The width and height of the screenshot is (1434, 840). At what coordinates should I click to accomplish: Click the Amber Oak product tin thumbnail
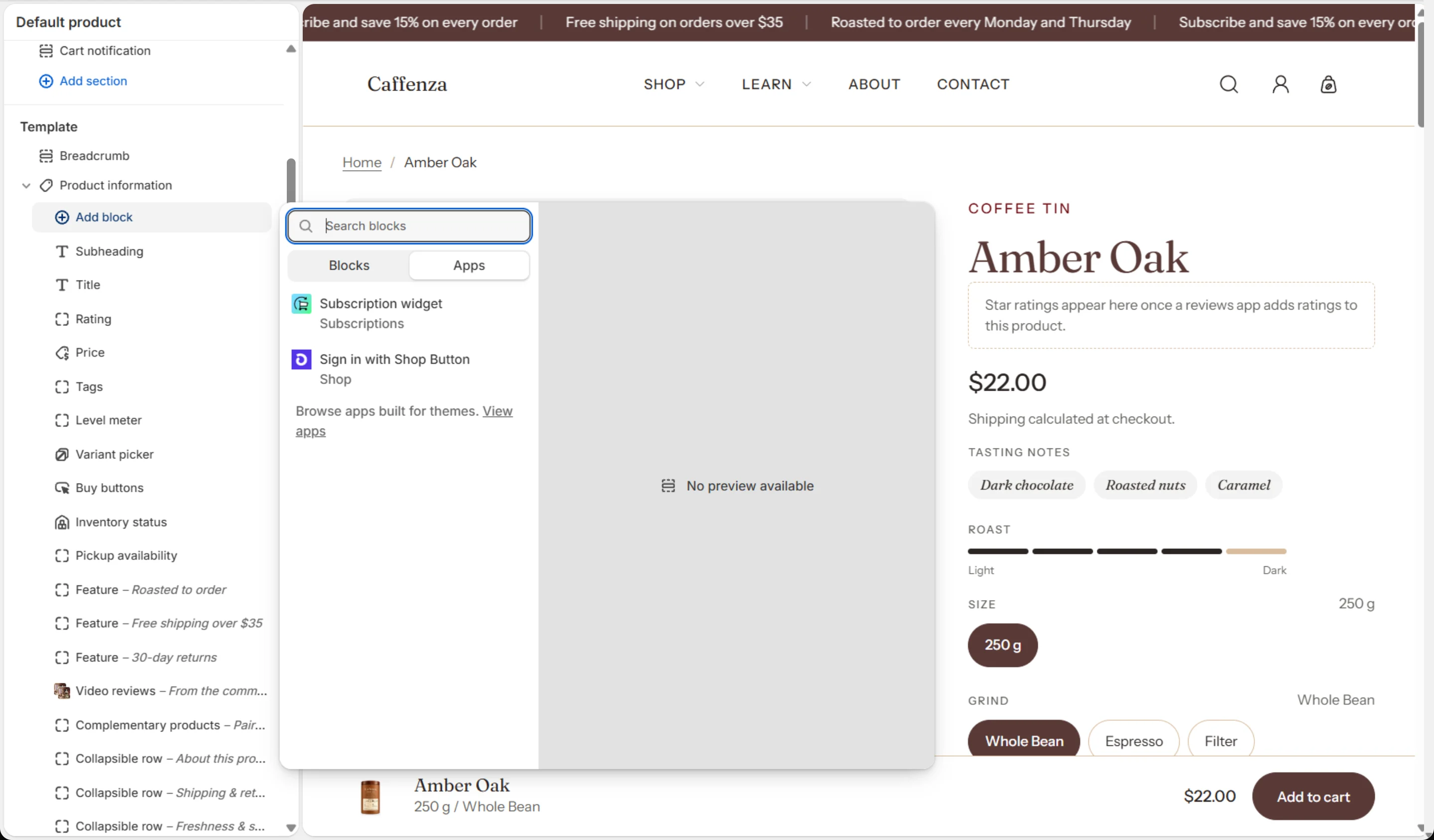click(x=370, y=796)
